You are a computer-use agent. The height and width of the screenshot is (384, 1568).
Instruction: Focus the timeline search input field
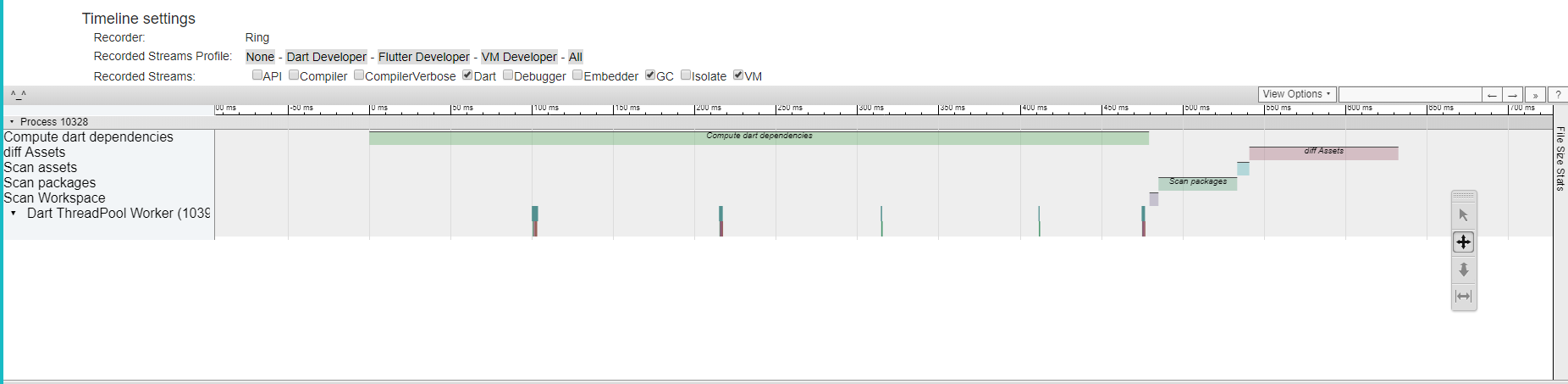tap(1410, 95)
